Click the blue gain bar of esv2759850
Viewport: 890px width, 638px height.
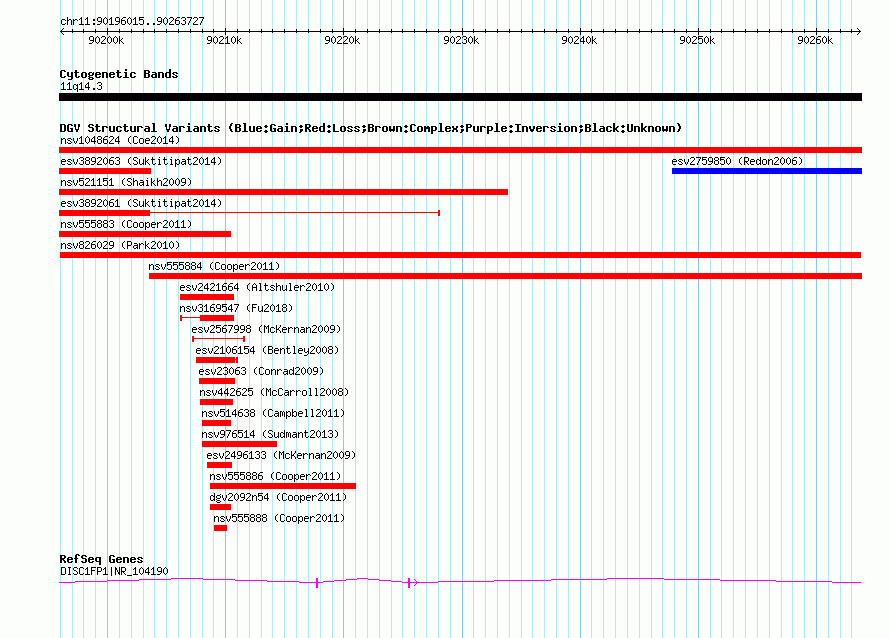coord(767,171)
